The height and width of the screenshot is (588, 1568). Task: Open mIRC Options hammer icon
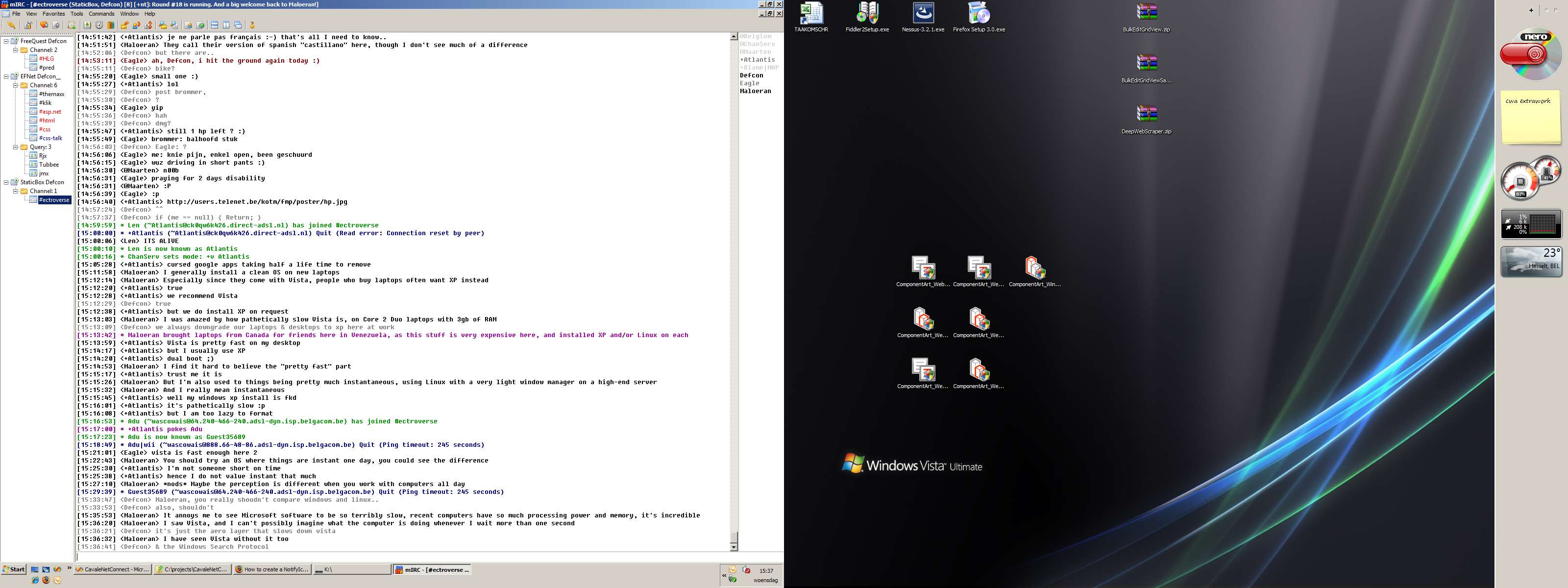[x=28, y=25]
